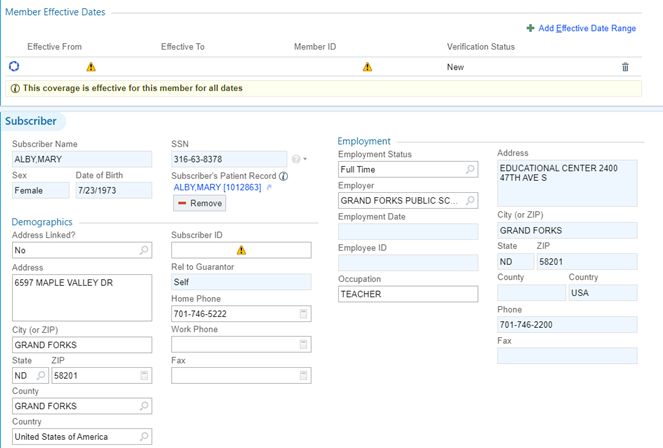Open the demographics State lookup
This screenshot has width=663, height=448.
[x=41, y=376]
